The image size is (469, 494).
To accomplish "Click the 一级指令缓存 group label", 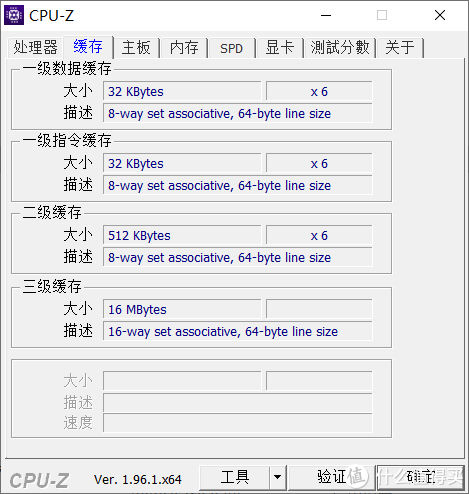I will coord(67,140).
